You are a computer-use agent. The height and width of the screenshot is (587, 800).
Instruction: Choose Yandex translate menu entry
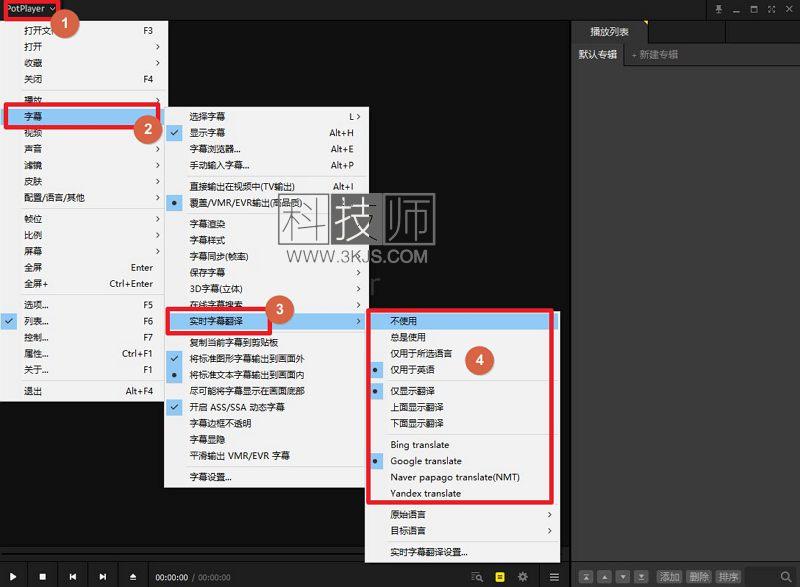pos(462,493)
